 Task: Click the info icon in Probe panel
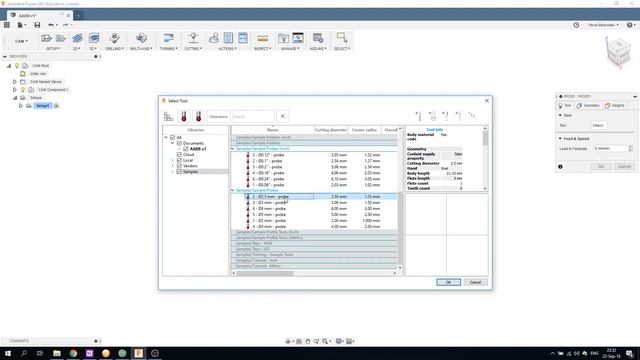pos(560,167)
